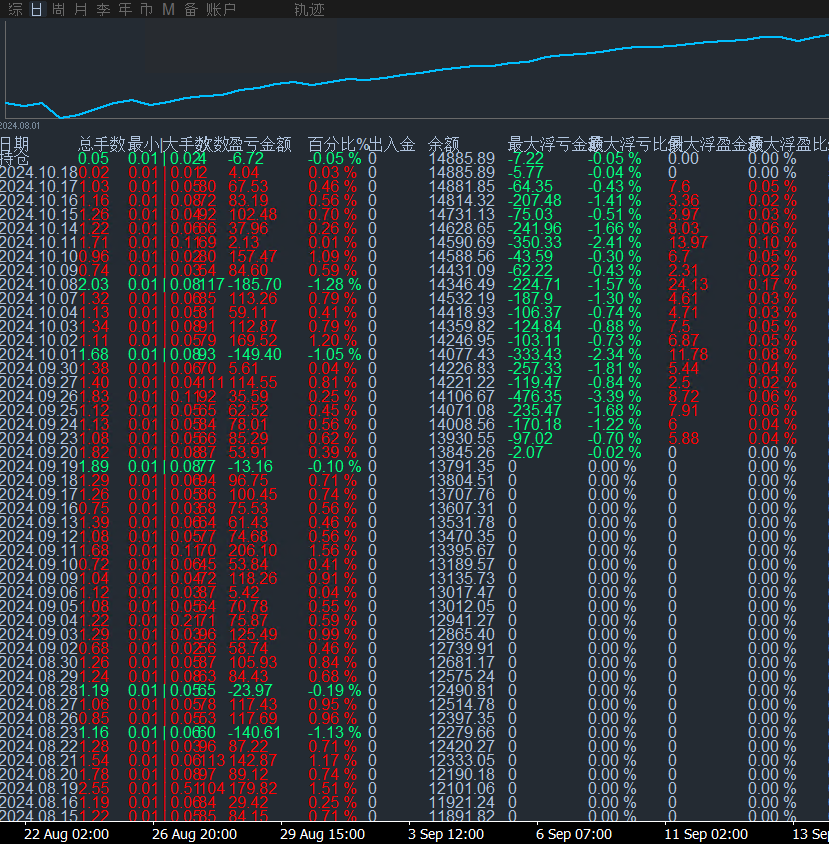This screenshot has width=829, height=844.
Task: Click the 206.10 profit value
Action: pyautogui.click(x=253, y=550)
